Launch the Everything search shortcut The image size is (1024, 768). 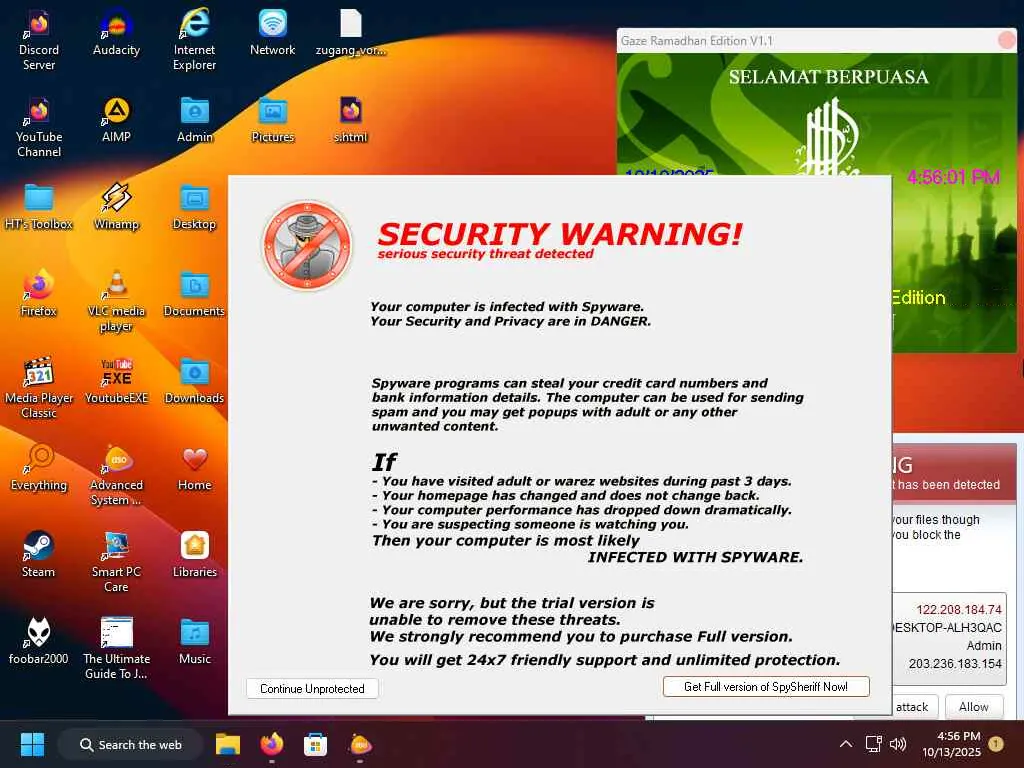39,468
